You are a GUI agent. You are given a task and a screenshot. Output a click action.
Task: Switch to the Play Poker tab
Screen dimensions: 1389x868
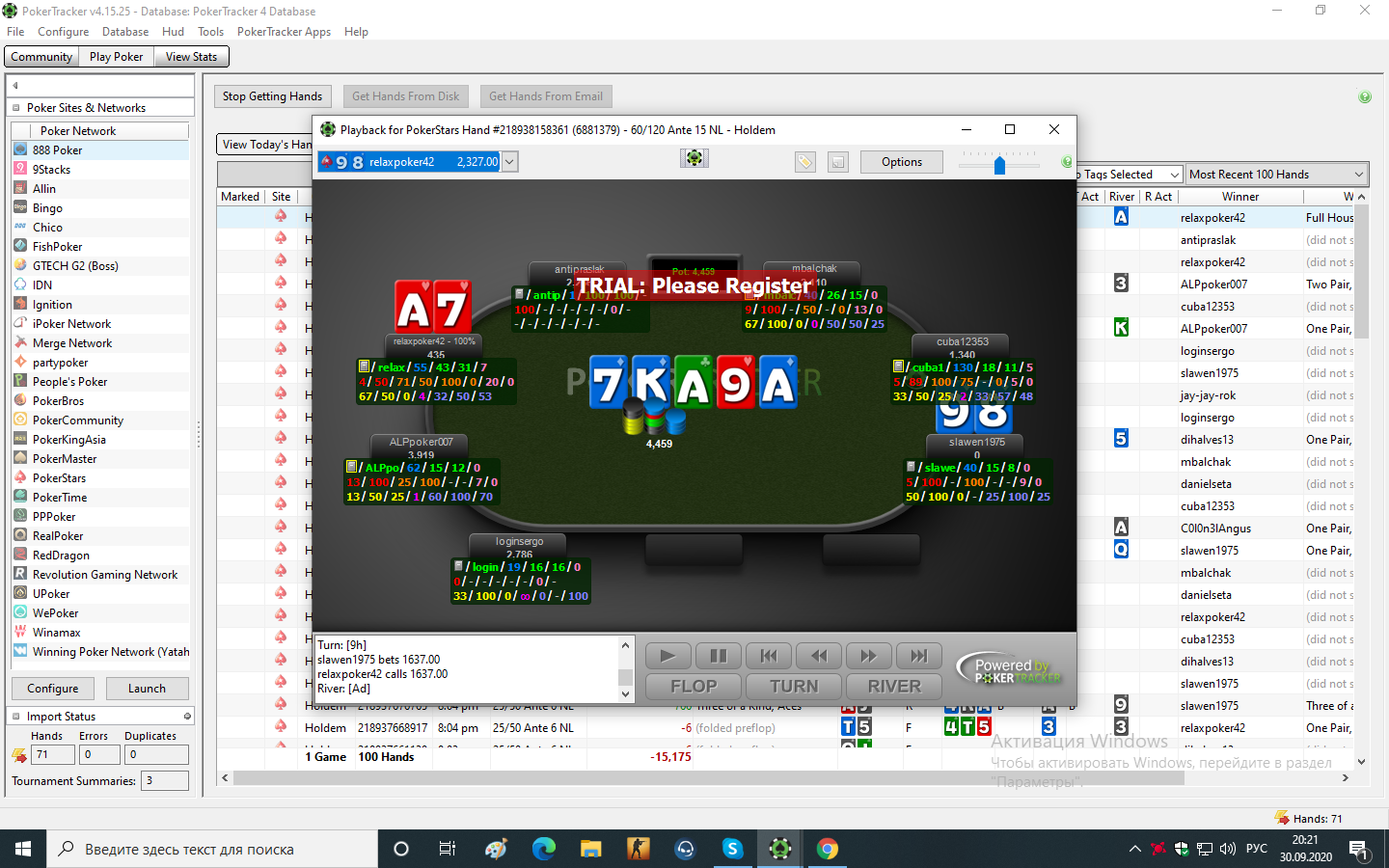[x=116, y=57]
